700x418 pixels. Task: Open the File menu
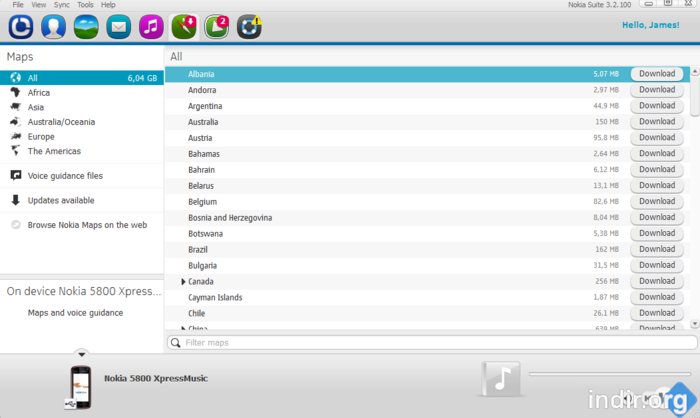[18, 5]
